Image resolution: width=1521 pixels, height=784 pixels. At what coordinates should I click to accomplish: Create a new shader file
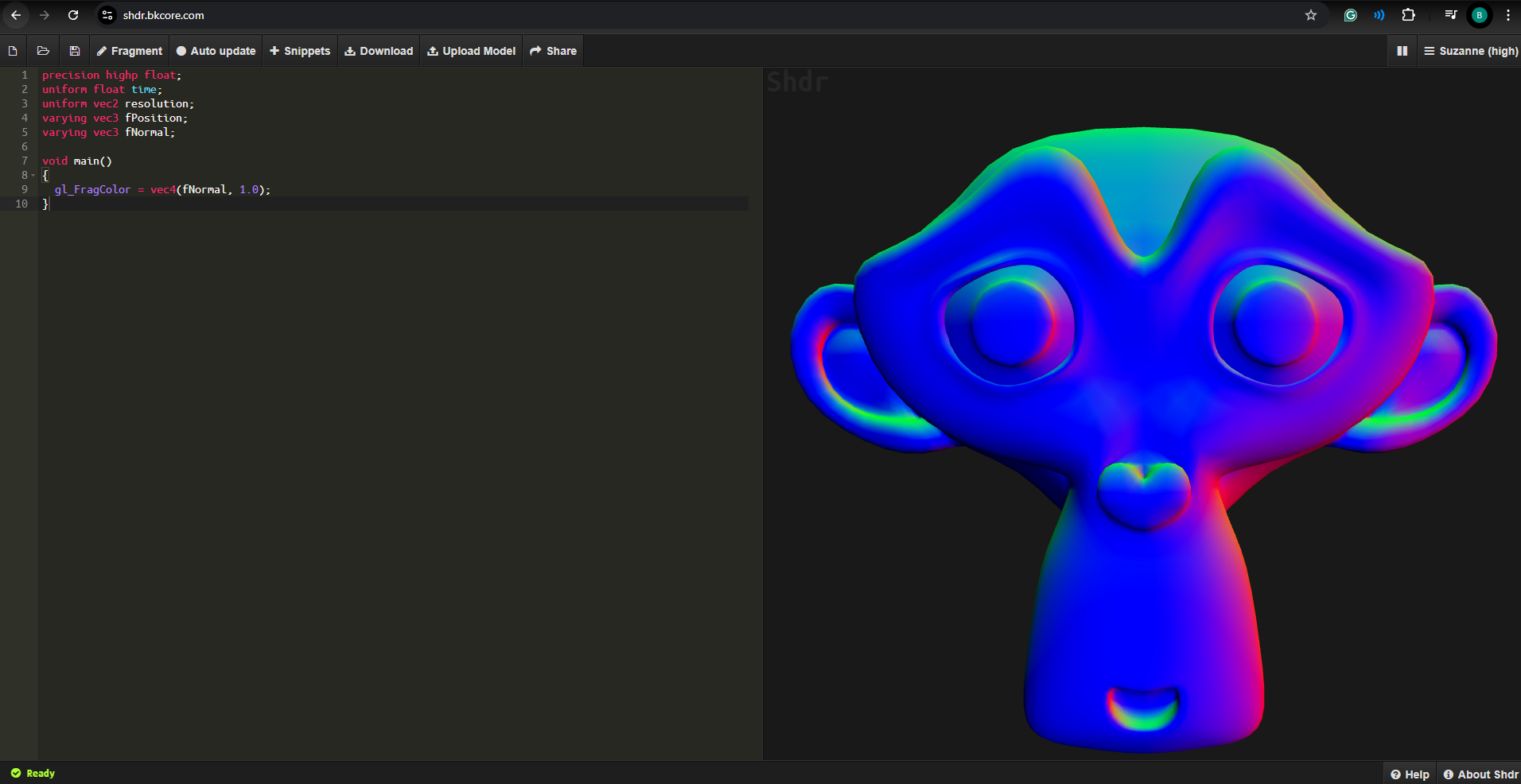coord(13,51)
